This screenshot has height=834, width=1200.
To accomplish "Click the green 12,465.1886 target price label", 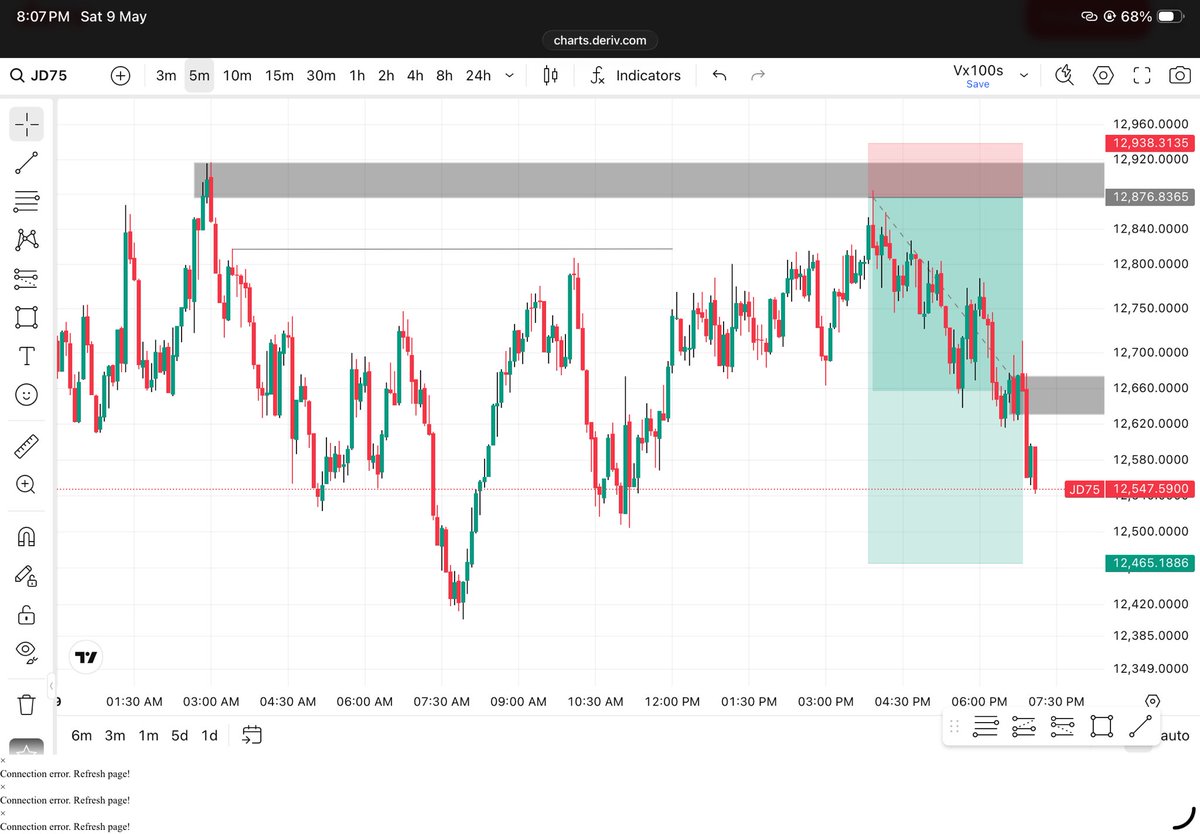I will 1149,564.
